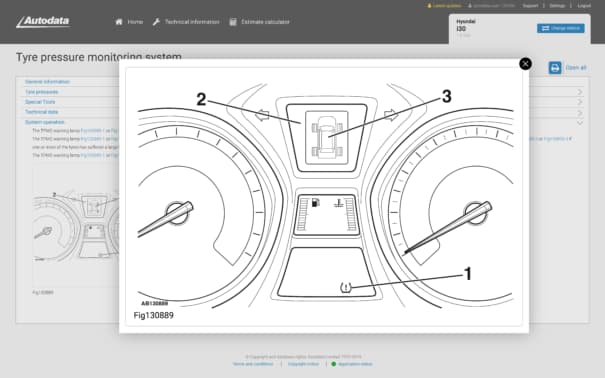Click the wrench icon for Technical information
Image resolution: width=605 pixels, height=378 pixels.
(x=156, y=22)
